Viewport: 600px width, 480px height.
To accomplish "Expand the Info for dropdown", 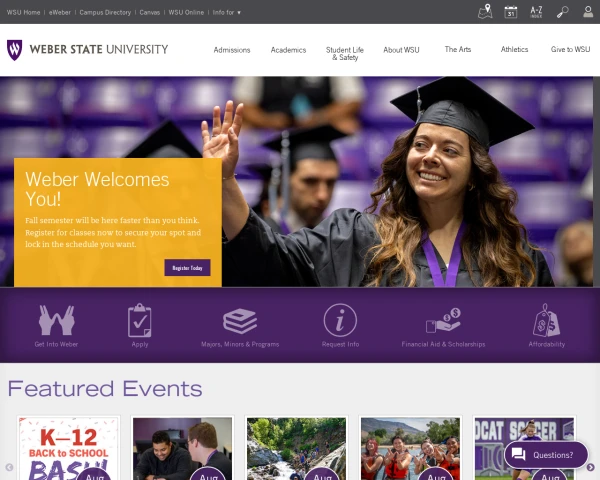I will click(x=227, y=12).
